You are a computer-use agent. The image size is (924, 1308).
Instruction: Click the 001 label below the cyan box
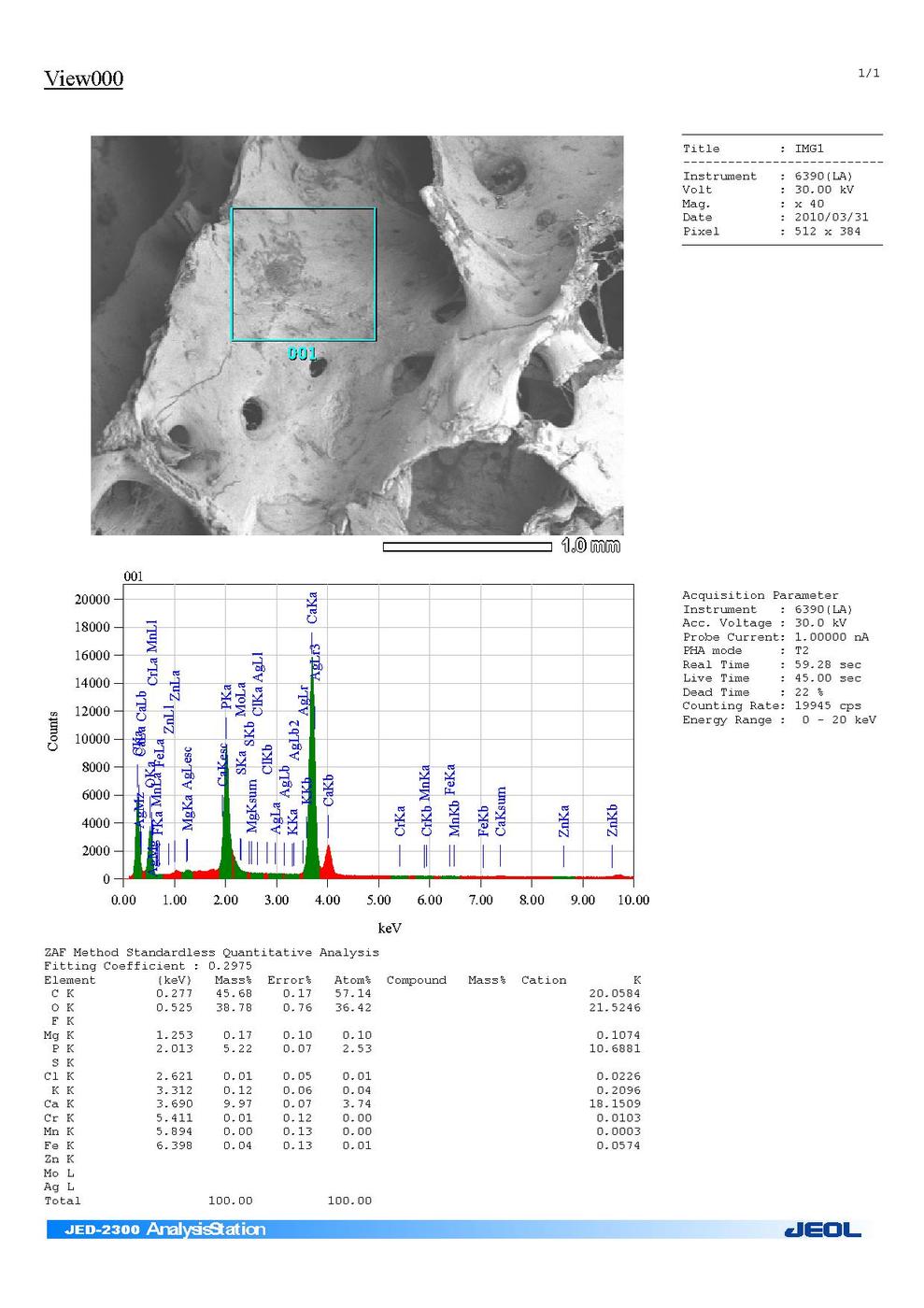click(x=302, y=354)
